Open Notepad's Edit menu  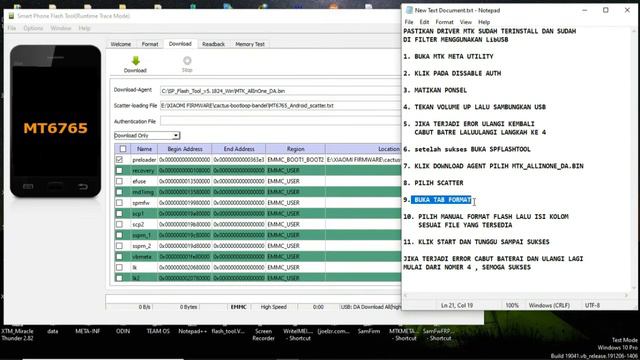pyautogui.click(x=424, y=22)
